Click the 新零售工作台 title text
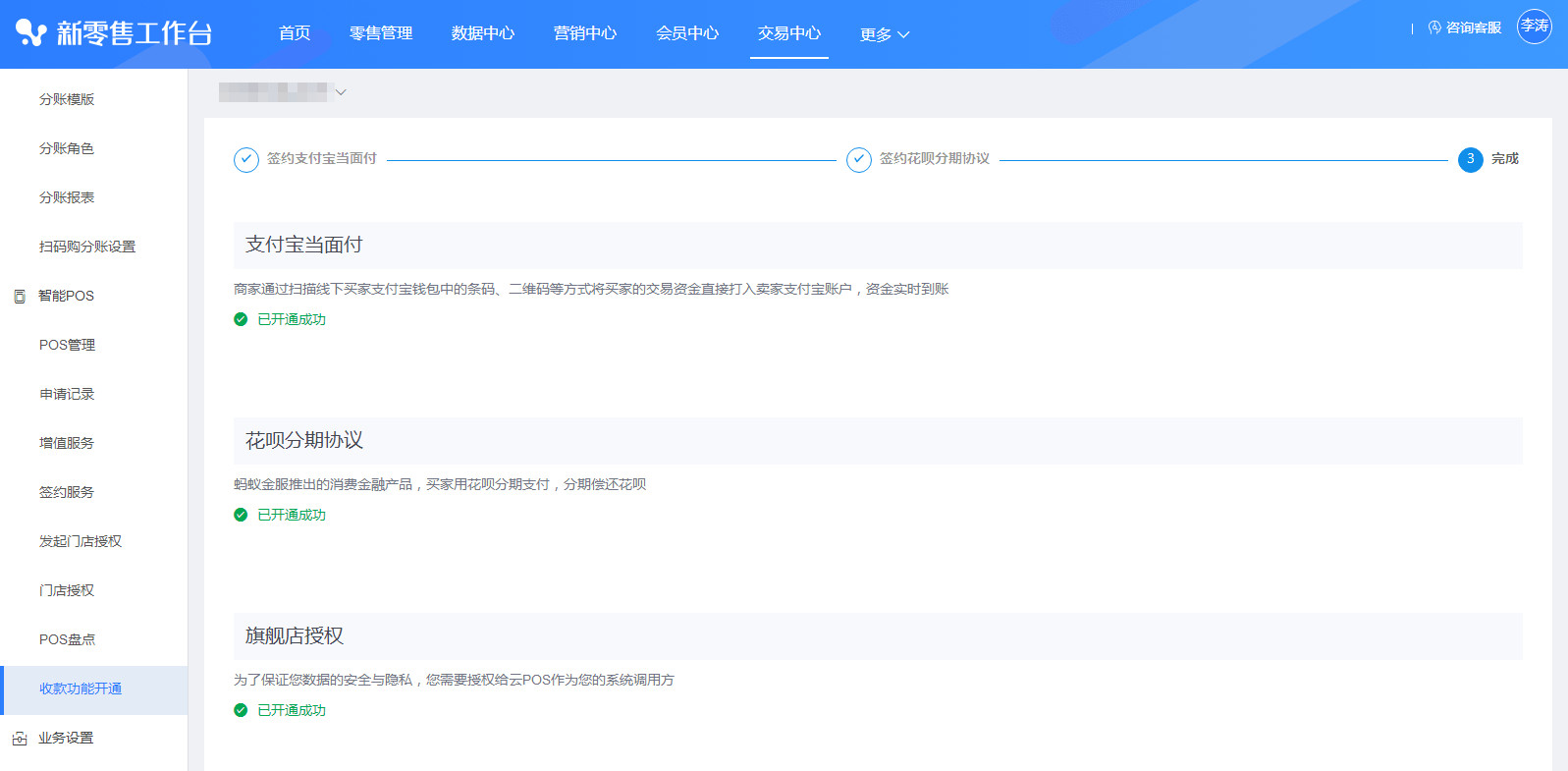The image size is (1568, 771). (x=135, y=33)
